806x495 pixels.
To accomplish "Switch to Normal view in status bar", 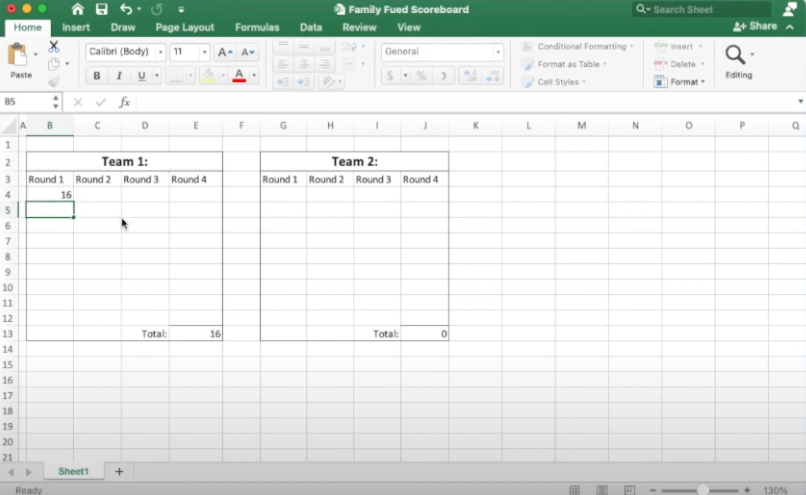I will [575, 490].
